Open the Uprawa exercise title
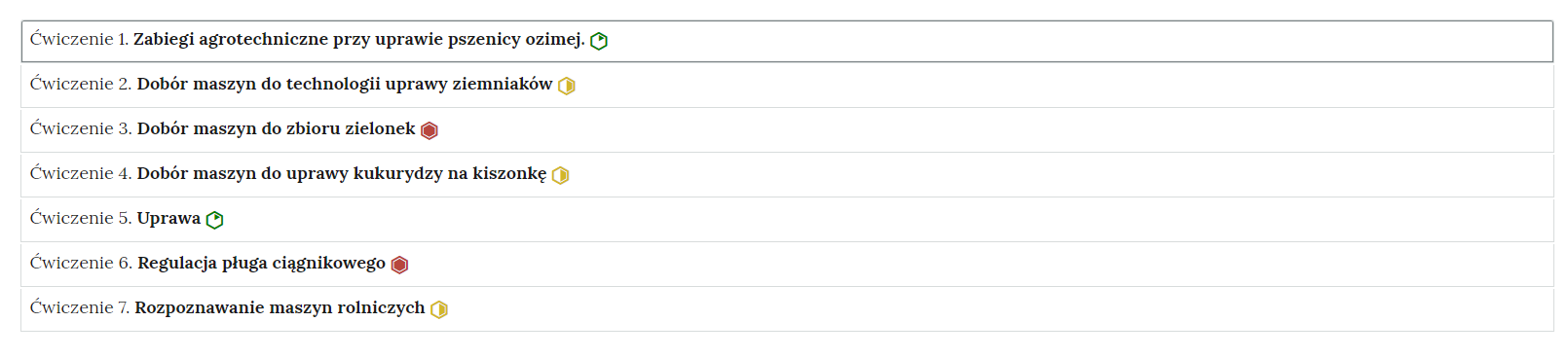The image size is (1568, 358). [168, 218]
